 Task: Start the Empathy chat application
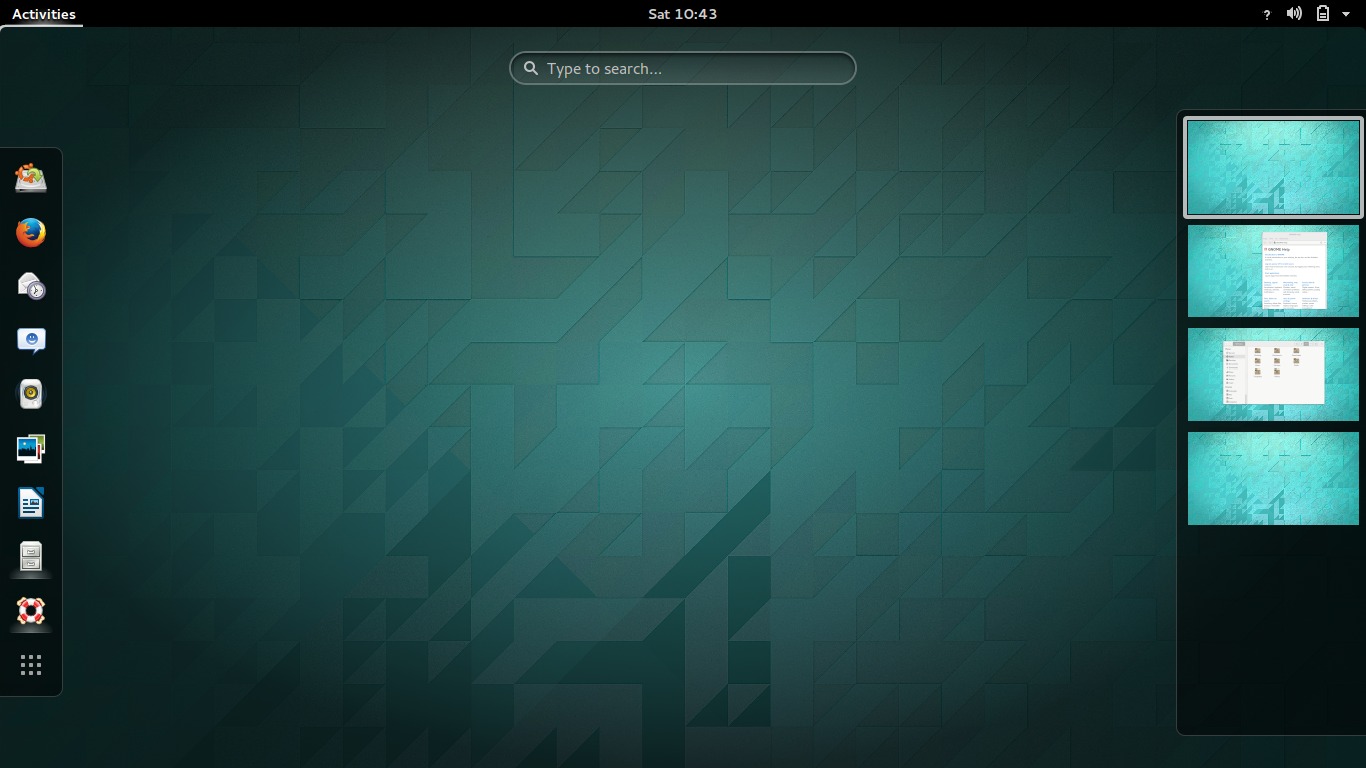[x=30, y=340]
